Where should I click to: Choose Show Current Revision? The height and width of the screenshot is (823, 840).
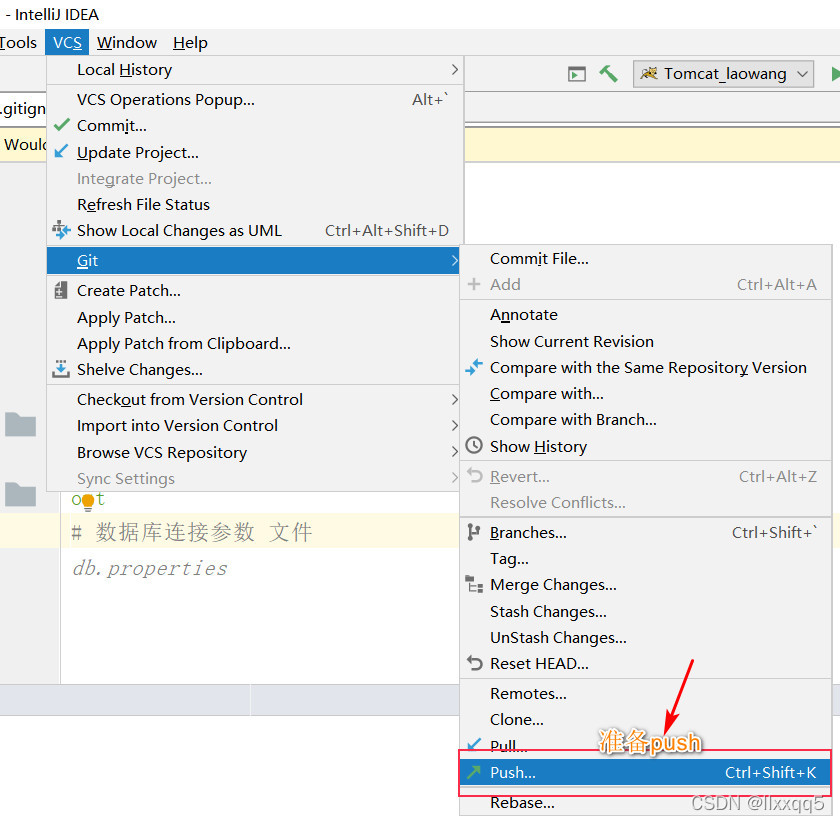646,341
